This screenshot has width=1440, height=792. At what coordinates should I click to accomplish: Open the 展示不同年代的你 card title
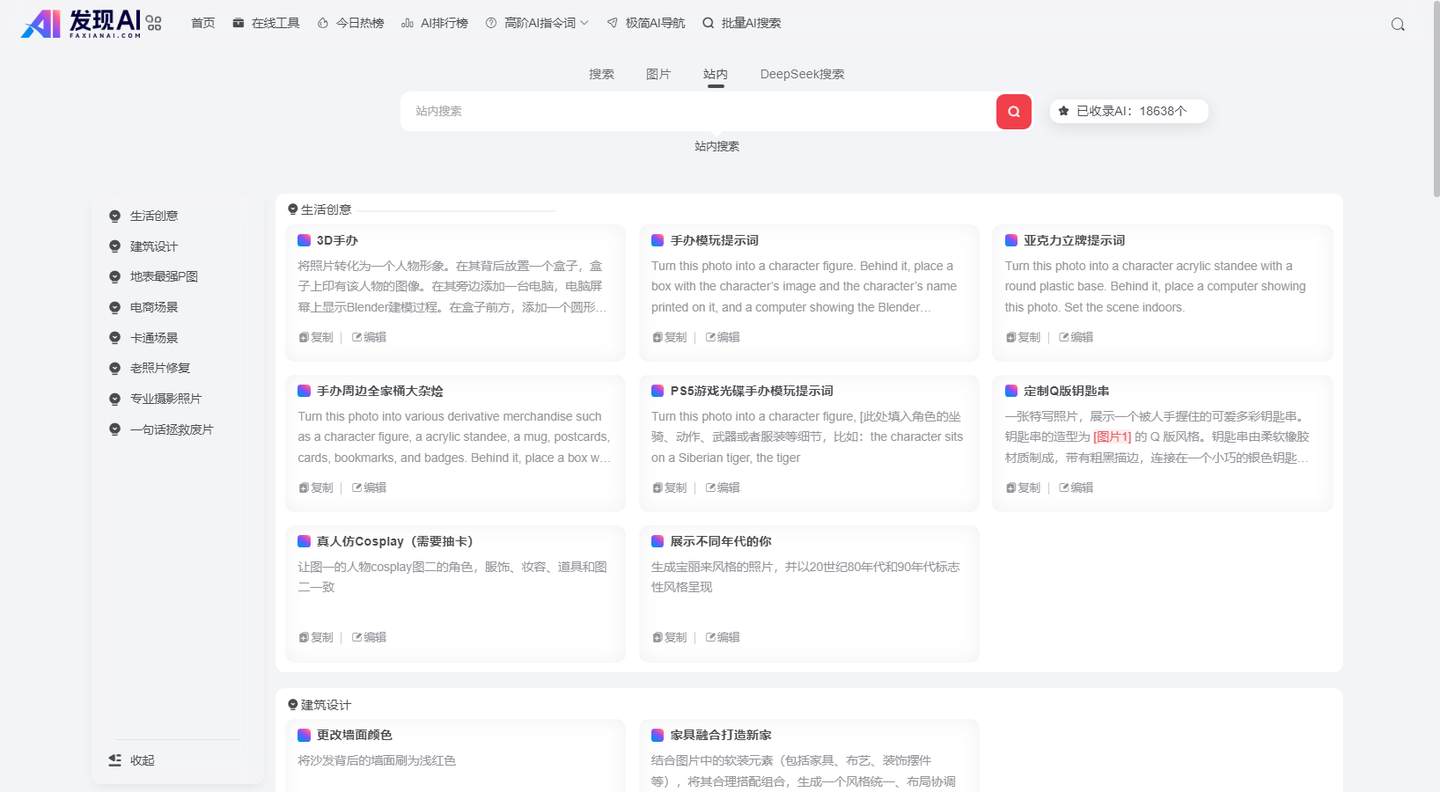pyautogui.click(x=720, y=541)
